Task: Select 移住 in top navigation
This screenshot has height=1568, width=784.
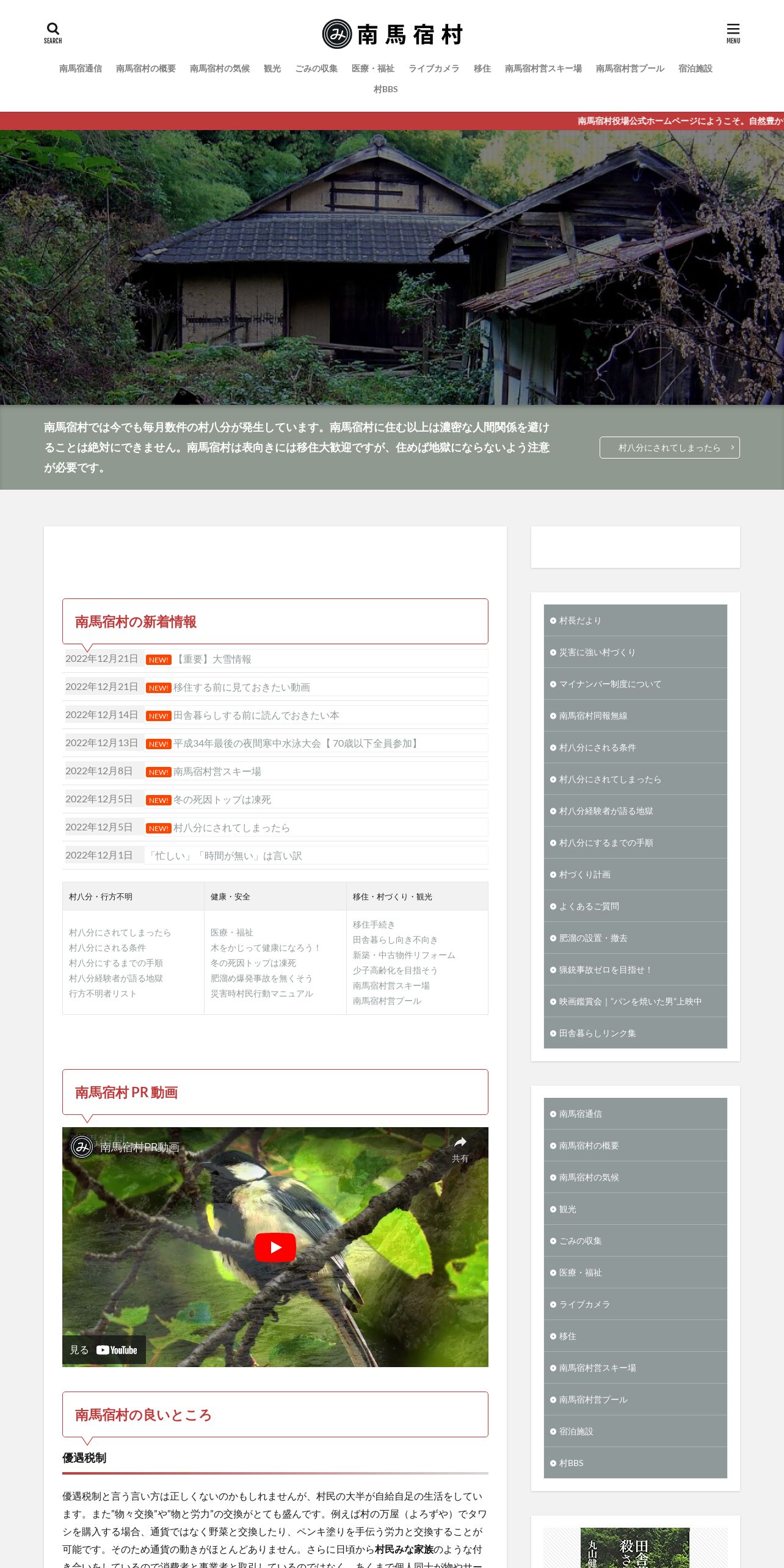Action: [482, 68]
